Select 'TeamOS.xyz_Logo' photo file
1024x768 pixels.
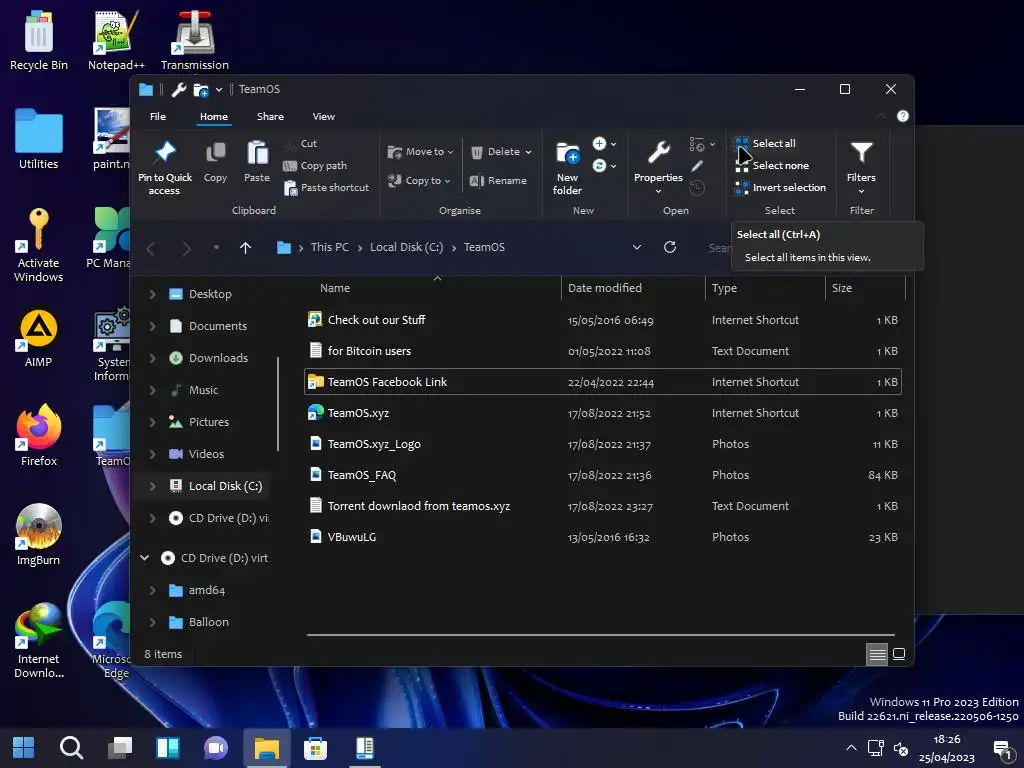click(x=603, y=444)
